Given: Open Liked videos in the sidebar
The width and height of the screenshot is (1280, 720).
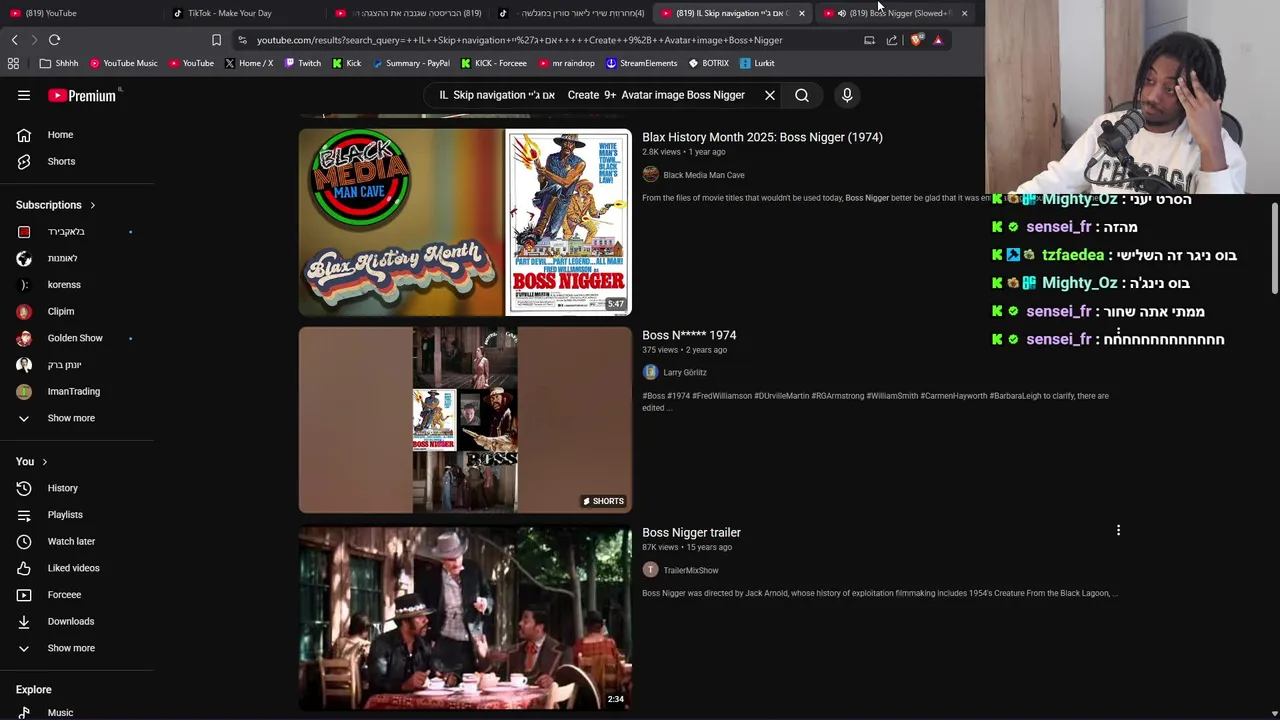Looking at the screenshot, I should pyautogui.click(x=77, y=568).
